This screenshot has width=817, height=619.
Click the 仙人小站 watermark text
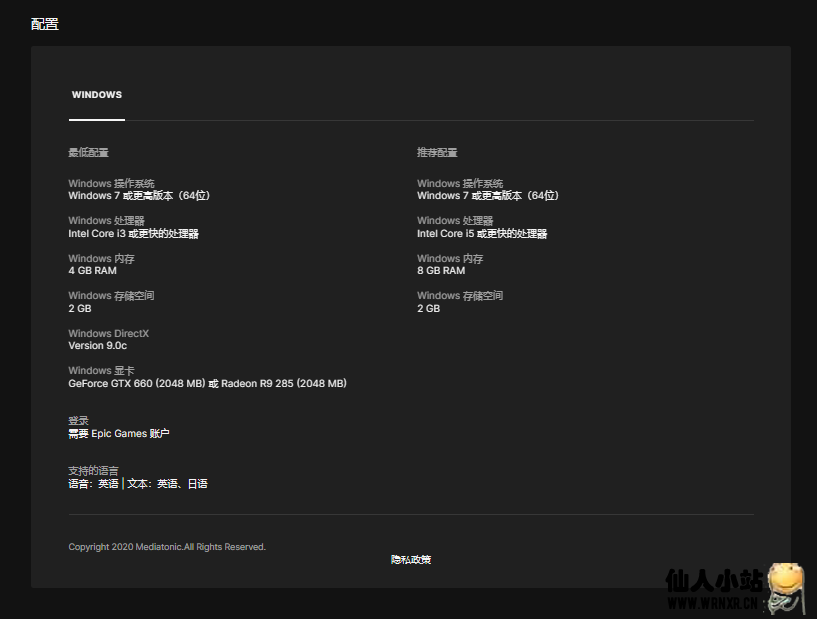pyautogui.click(x=714, y=581)
